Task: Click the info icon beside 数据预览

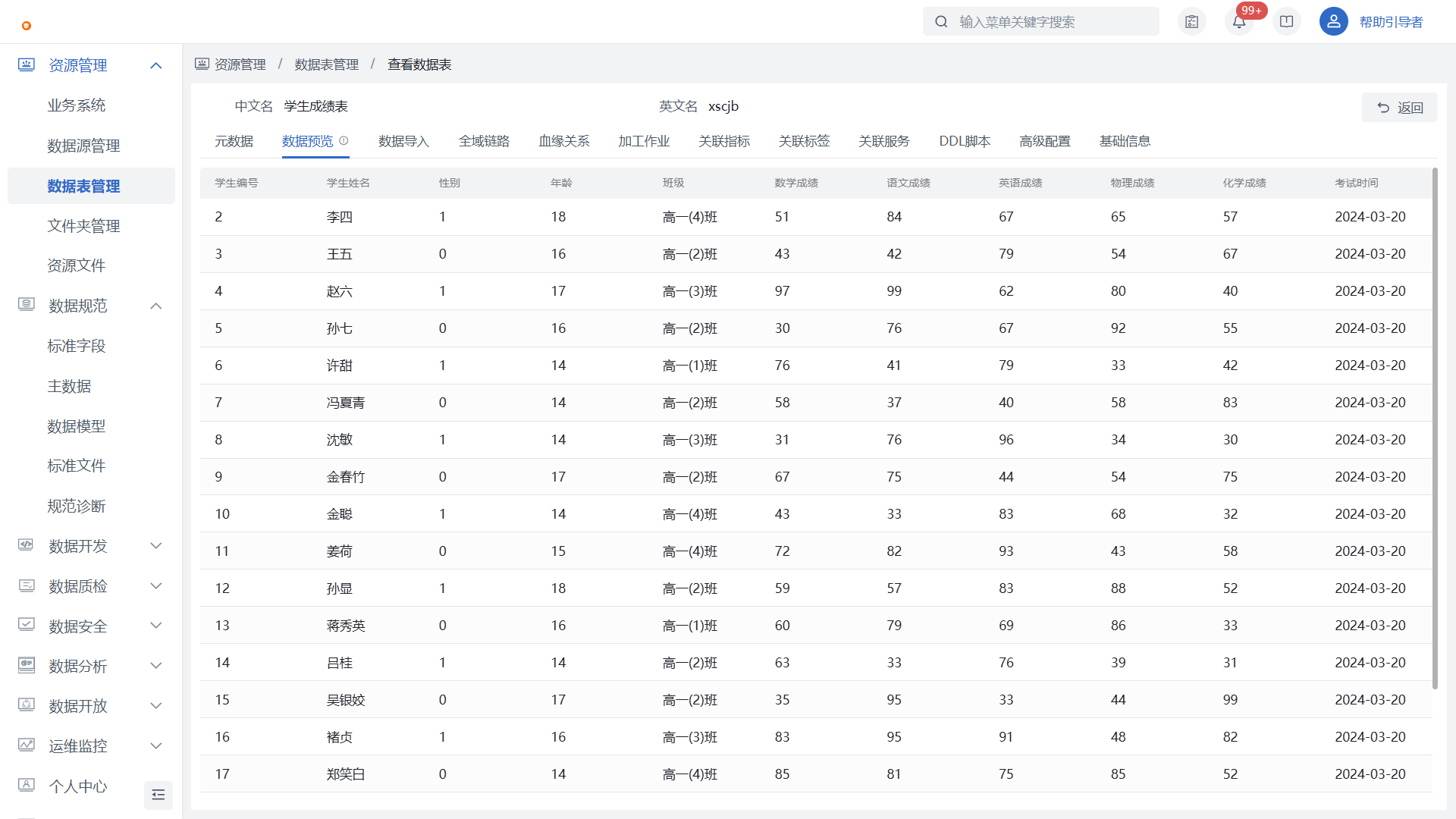Action: [344, 140]
